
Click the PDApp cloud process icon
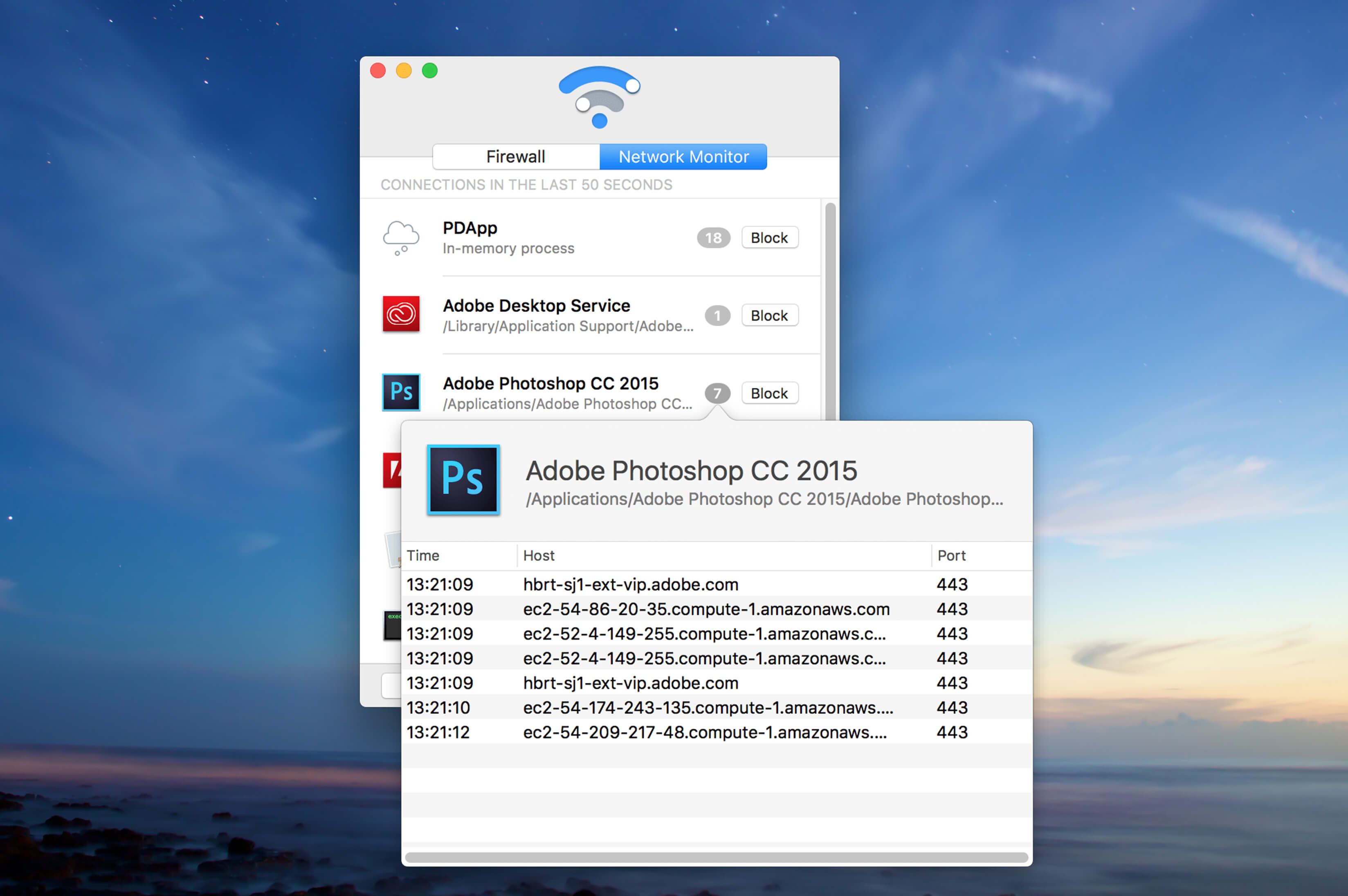click(x=401, y=238)
